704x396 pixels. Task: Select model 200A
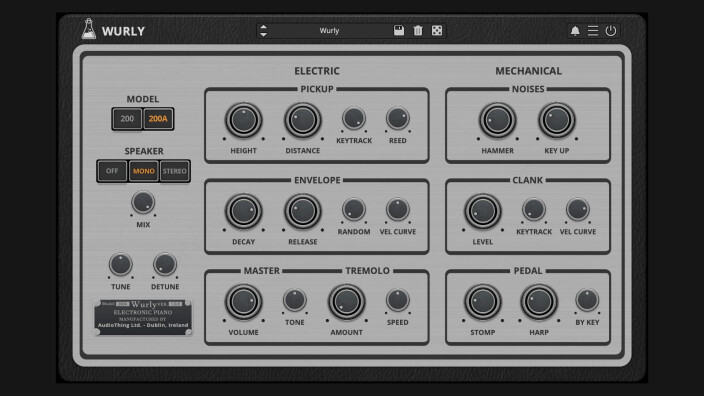tap(158, 119)
